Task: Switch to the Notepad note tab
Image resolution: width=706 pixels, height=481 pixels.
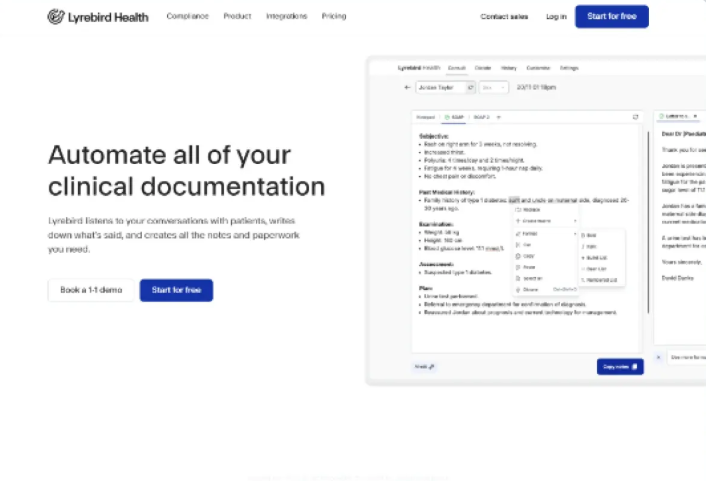Action: 425,117
